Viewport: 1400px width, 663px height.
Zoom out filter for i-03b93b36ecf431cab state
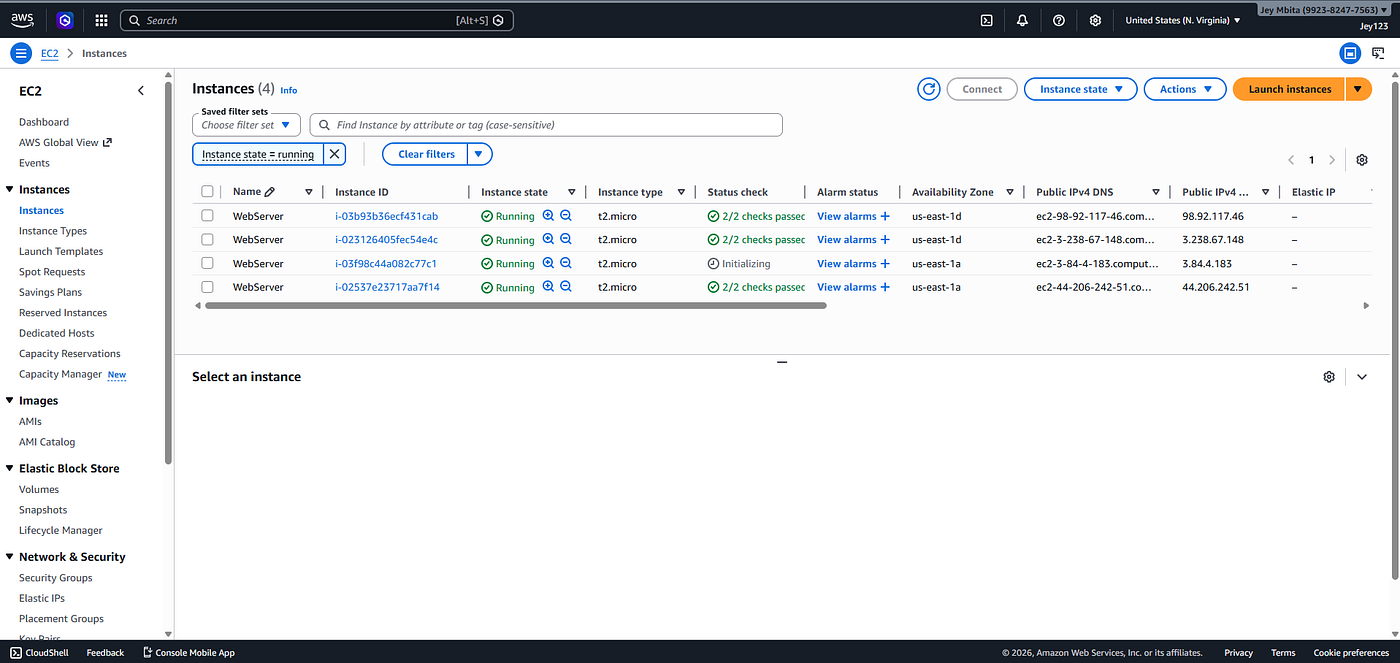tap(565, 216)
